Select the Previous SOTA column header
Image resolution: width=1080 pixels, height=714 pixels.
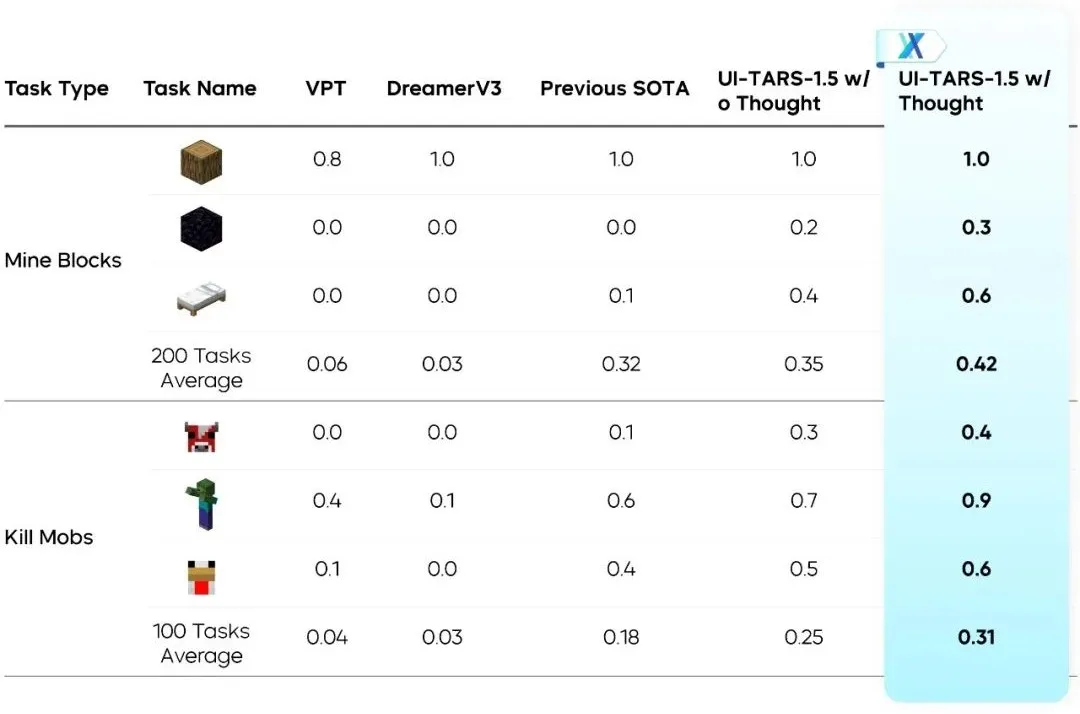click(614, 89)
